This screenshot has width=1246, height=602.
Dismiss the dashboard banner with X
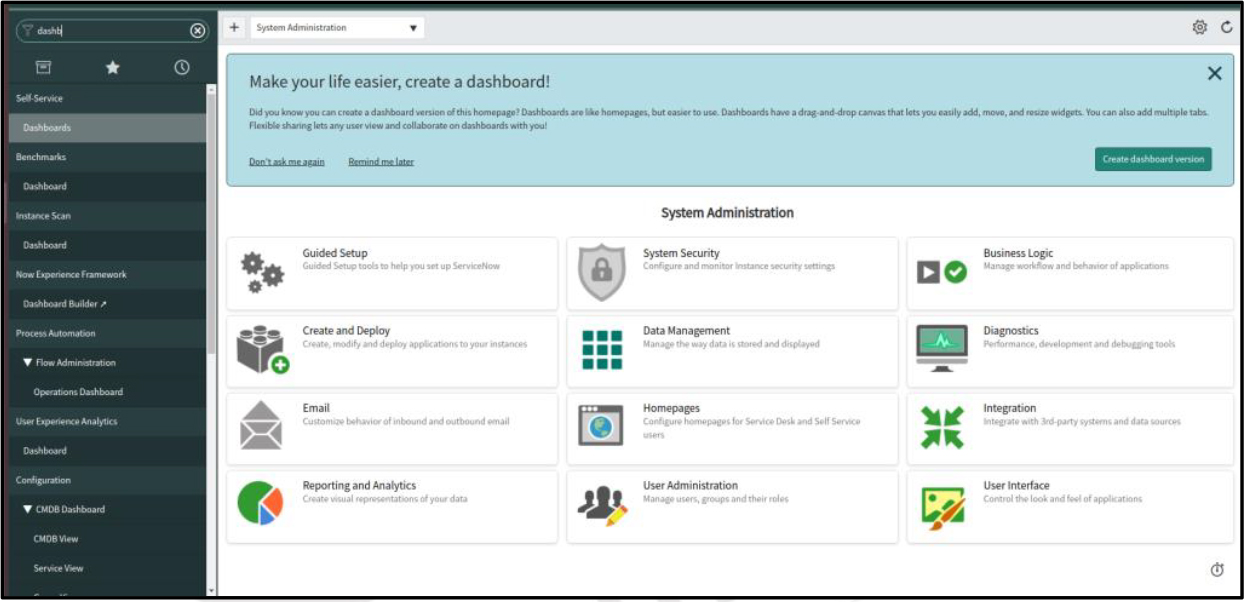tap(1214, 73)
